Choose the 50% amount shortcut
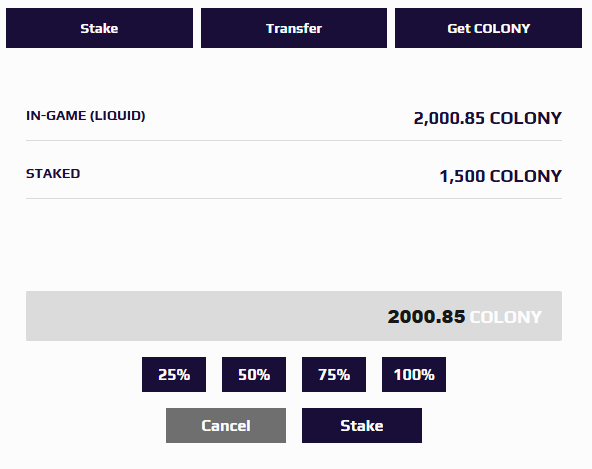 pos(254,375)
